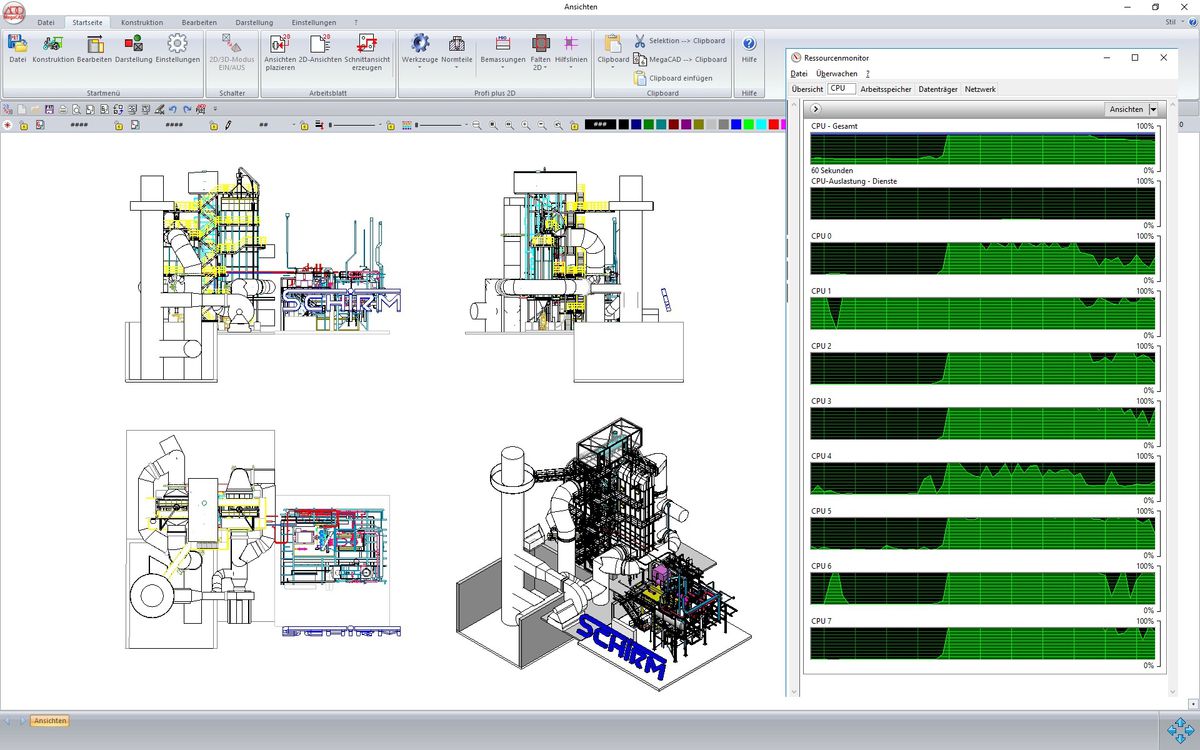The width and height of the screenshot is (1200, 750).
Task: Select the dark green color swatch
Action: coord(649,125)
